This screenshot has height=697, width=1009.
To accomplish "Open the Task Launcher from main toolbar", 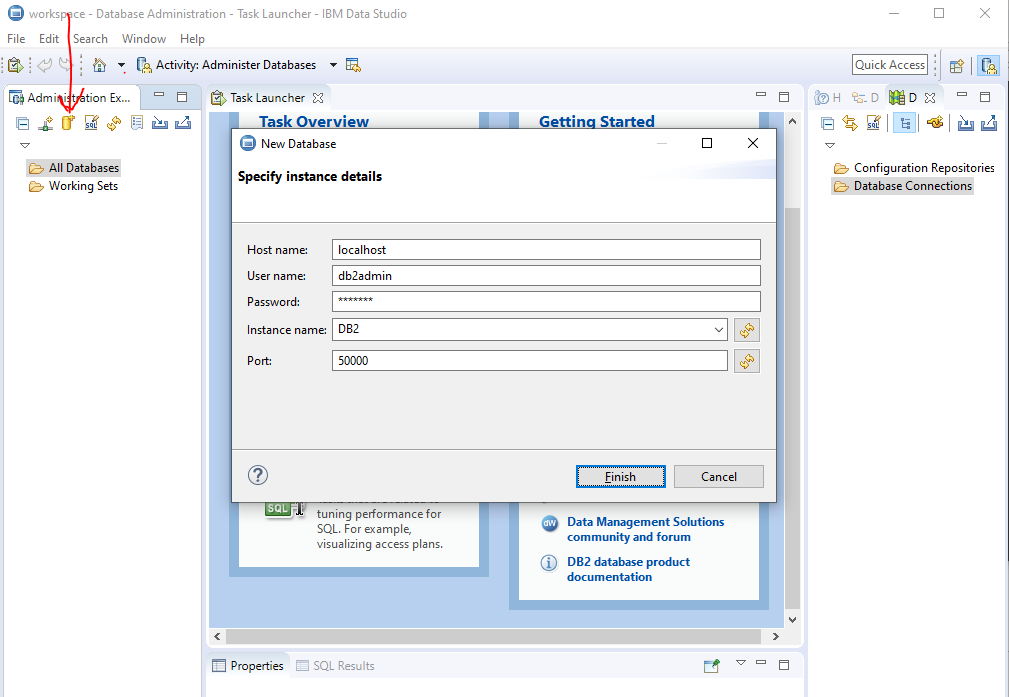I will 15,65.
